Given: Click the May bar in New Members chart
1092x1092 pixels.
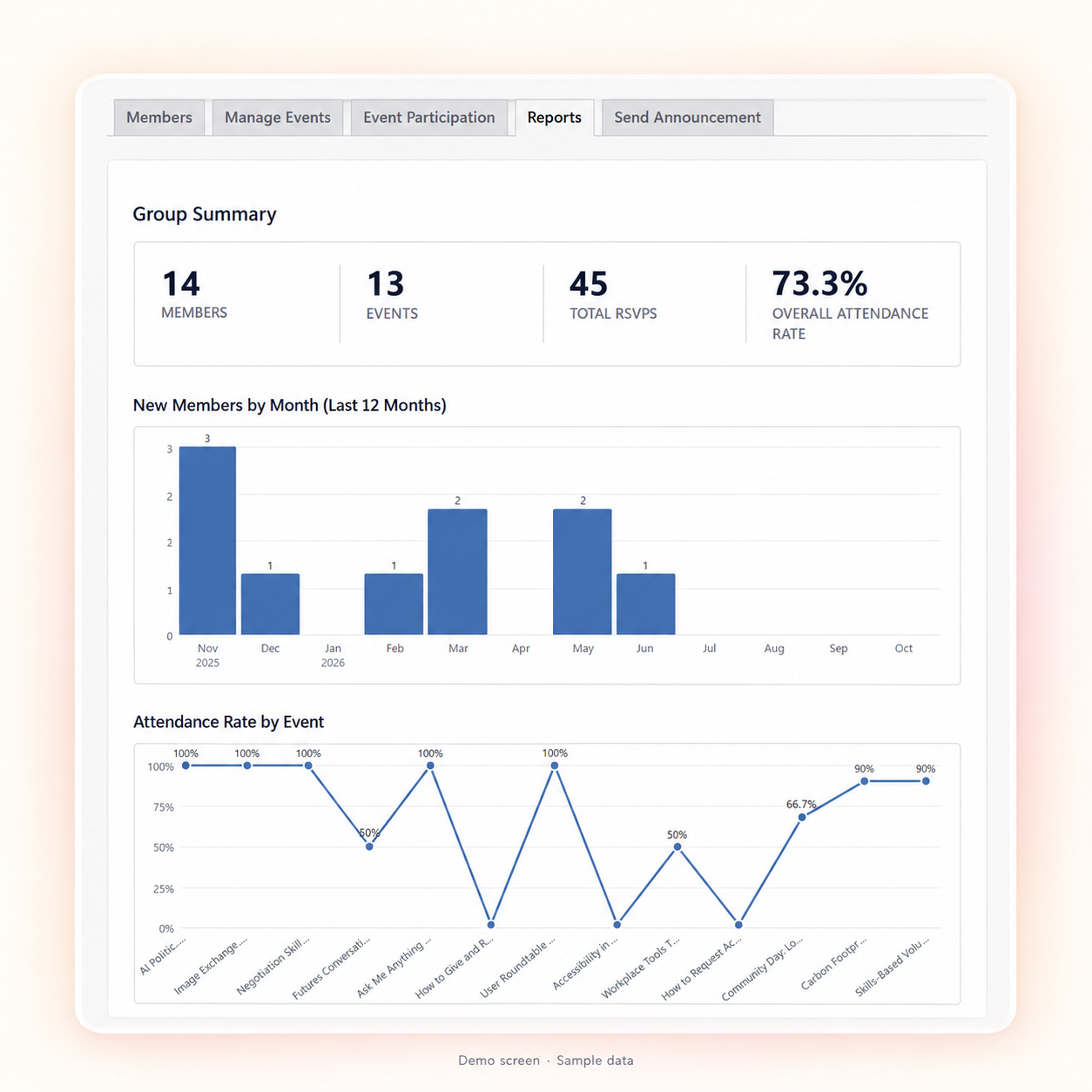Looking at the screenshot, I should point(583,572).
